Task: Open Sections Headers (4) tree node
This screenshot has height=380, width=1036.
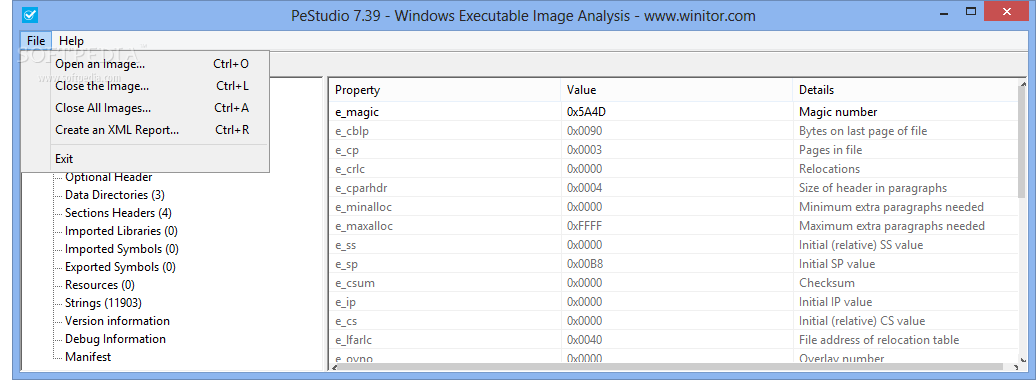Action: coord(118,213)
